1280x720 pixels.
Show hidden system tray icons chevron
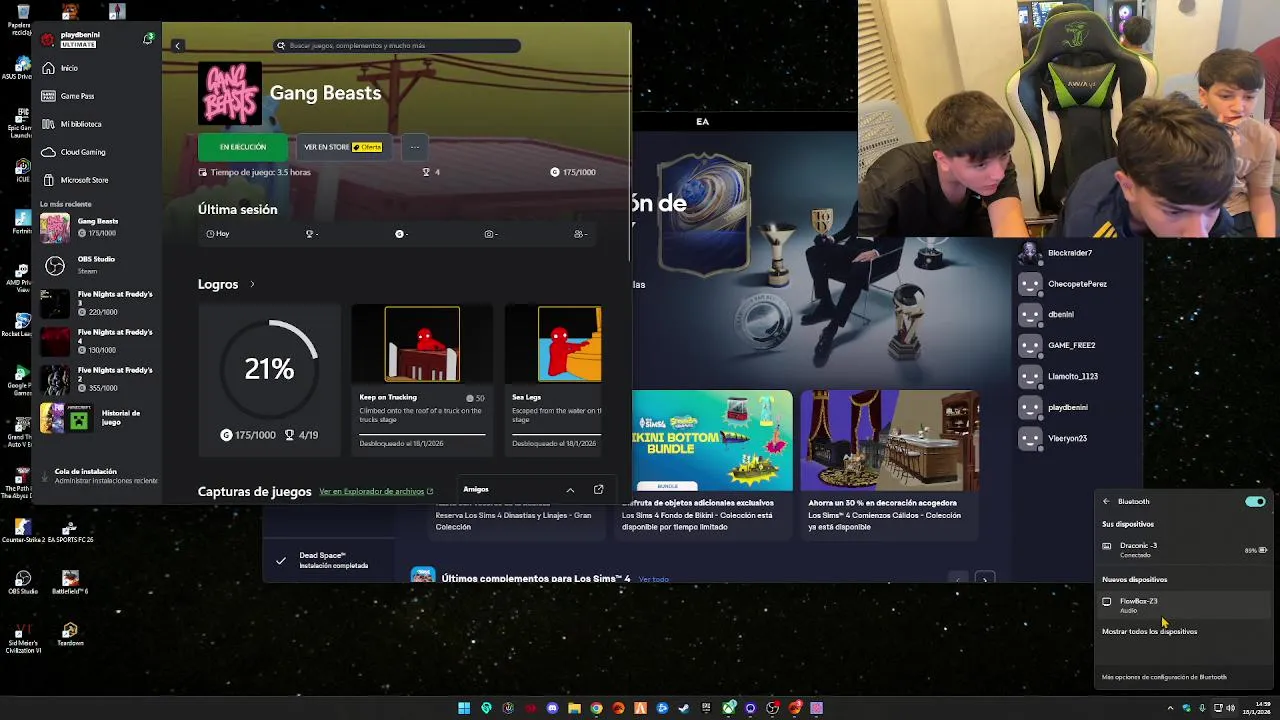[x=1170, y=708]
